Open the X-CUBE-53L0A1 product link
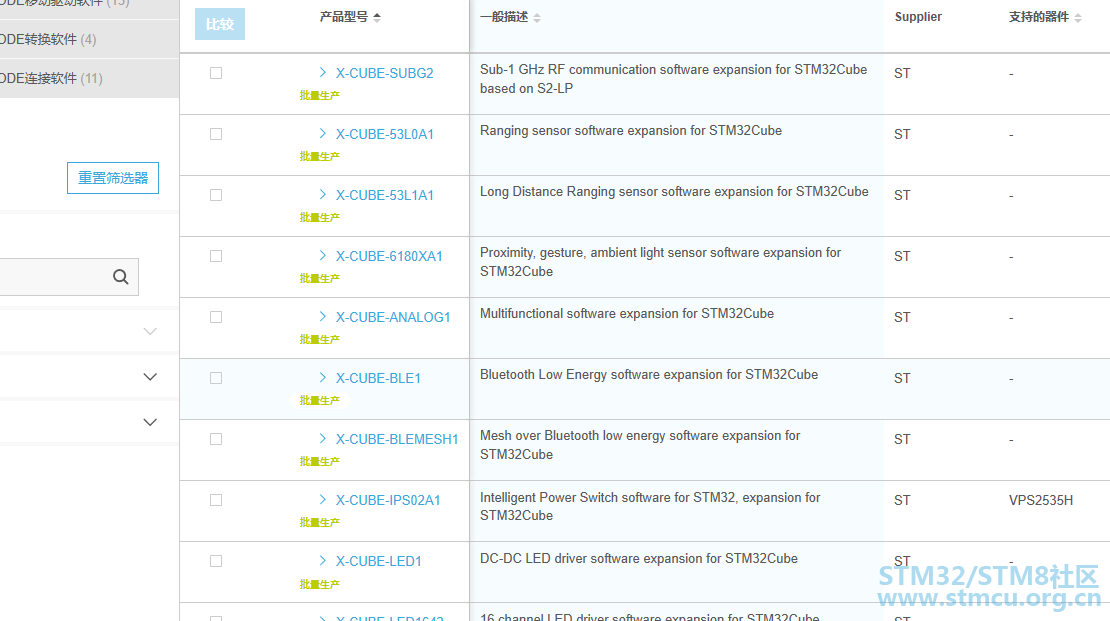Viewport: 1110px width, 621px height. (384, 134)
